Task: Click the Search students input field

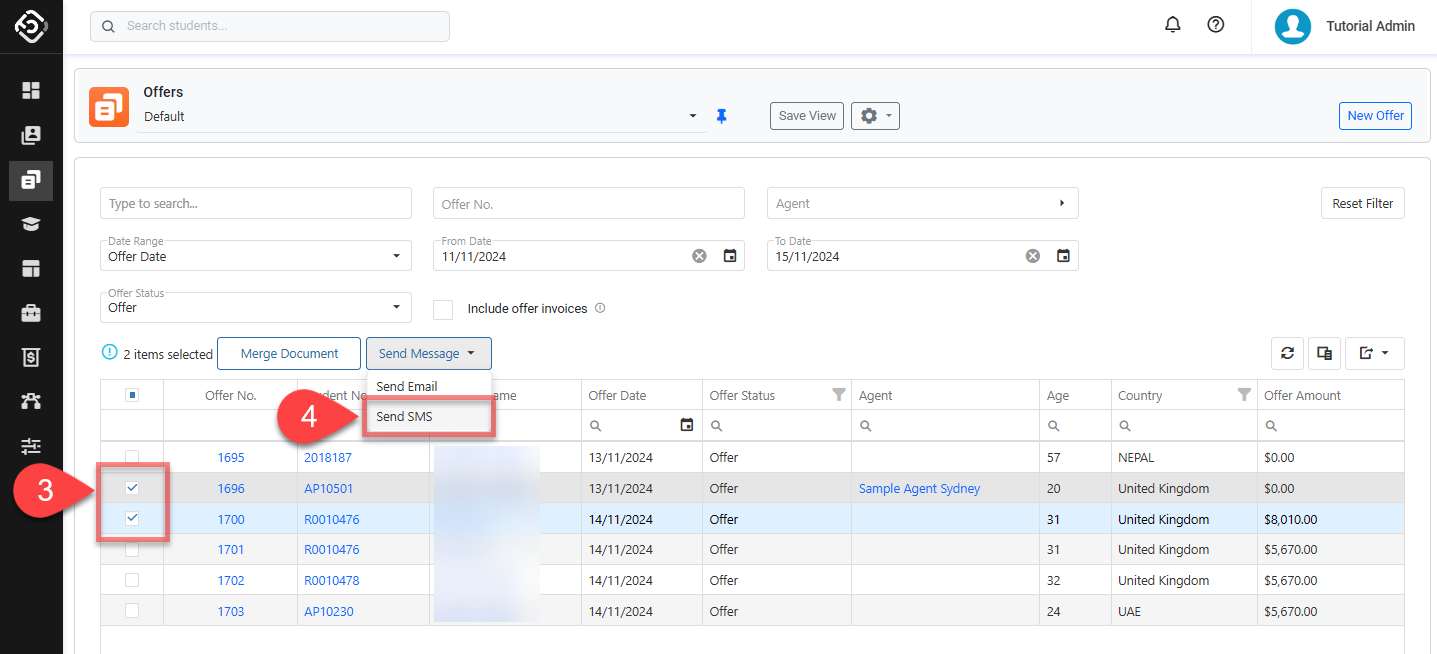Action: click(x=270, y=26)
